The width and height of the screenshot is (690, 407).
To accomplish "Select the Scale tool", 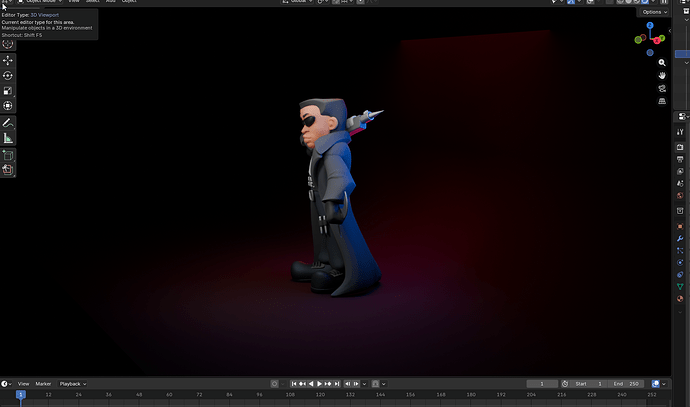I will coord(7,91).
